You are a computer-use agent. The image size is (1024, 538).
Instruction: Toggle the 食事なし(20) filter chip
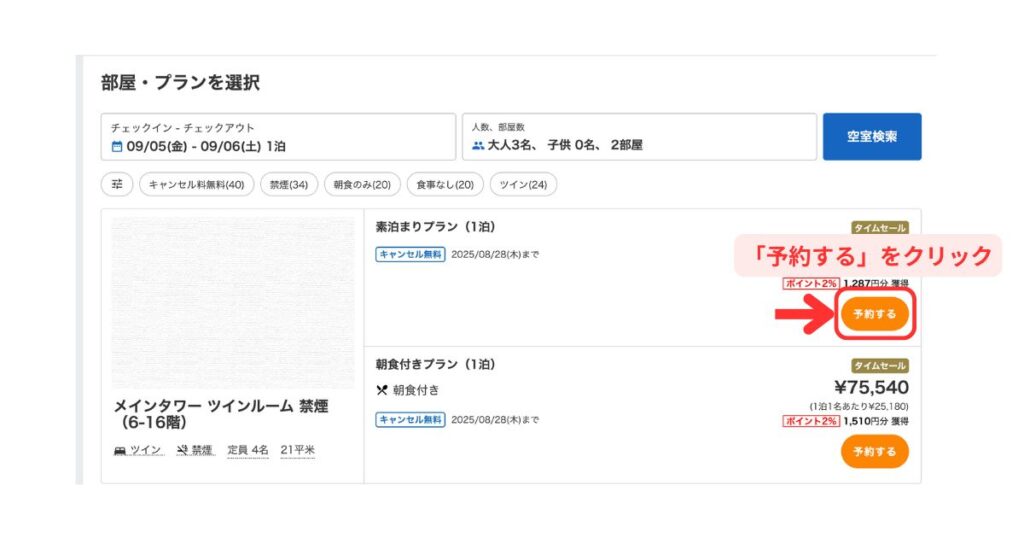point(445,185)
